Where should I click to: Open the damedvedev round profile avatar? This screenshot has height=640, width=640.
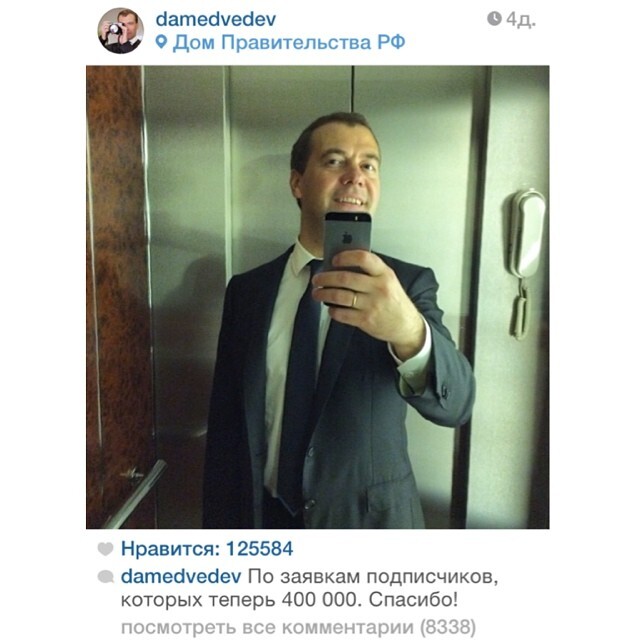pos(120,31)
